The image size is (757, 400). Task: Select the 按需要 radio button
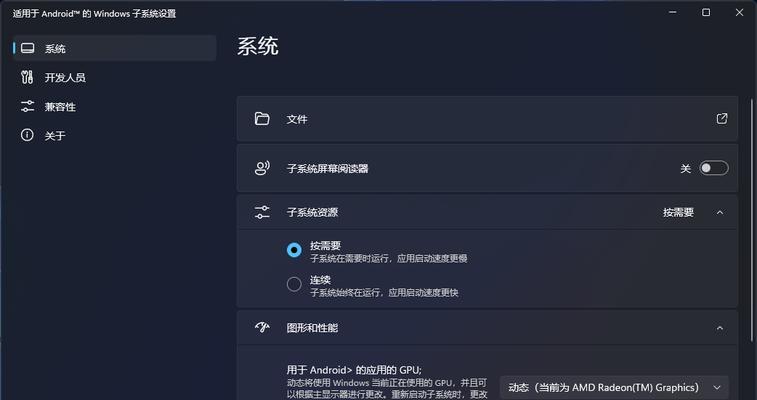coord(294,250)
